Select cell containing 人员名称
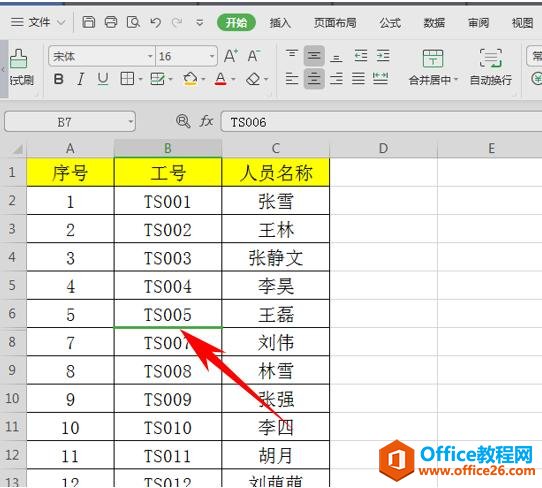The image size is (542, 488). (276, 172)
